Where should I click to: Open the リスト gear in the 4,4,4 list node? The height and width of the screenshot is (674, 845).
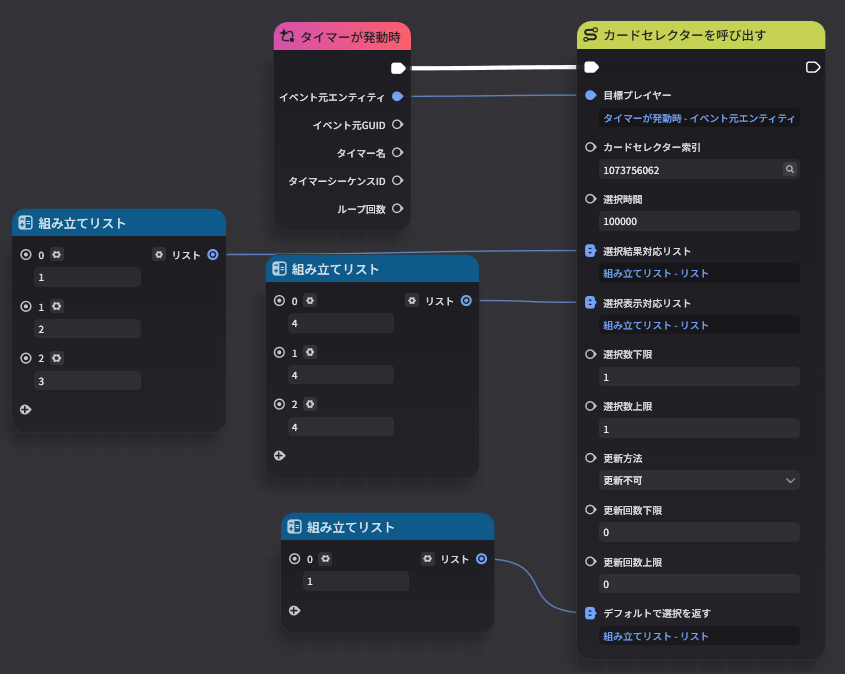coord(412,301)
